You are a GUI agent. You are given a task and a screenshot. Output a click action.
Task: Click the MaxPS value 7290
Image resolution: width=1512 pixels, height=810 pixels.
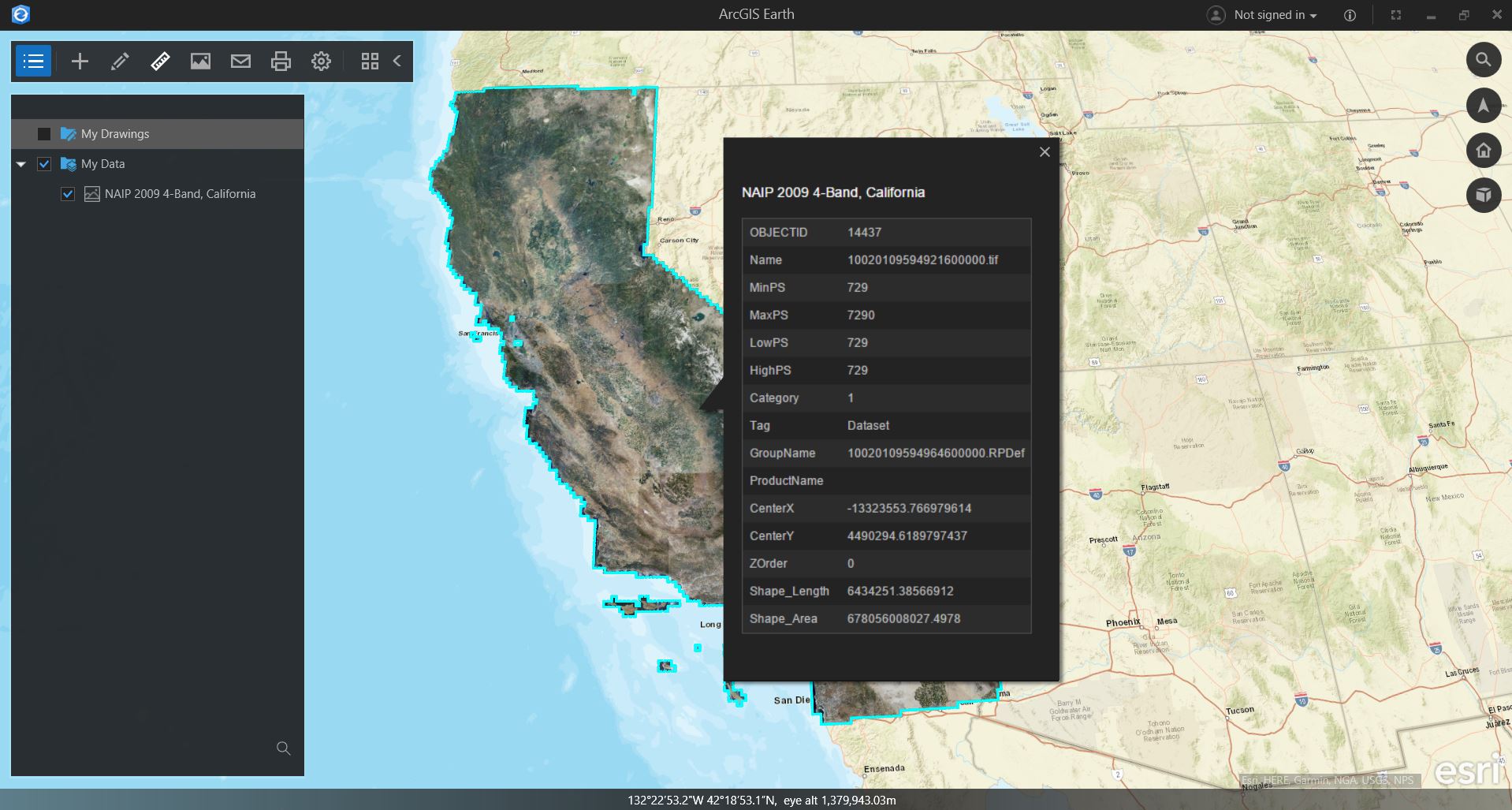[x=861, y=315]
